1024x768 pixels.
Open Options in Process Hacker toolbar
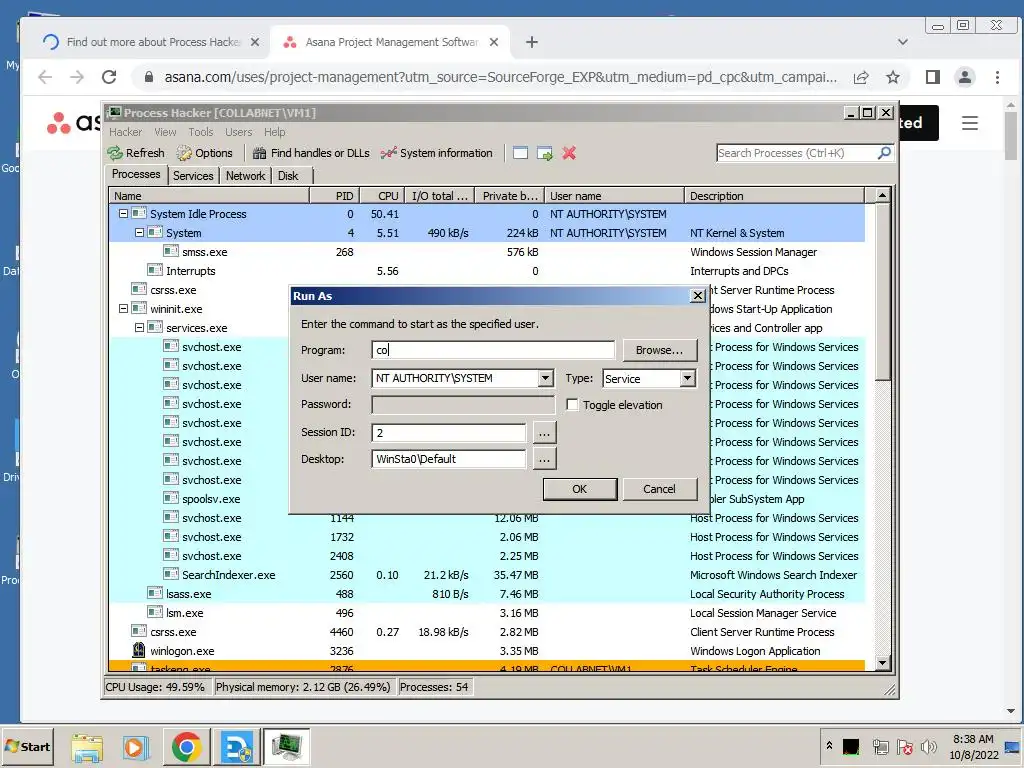[x=204, y=153]
